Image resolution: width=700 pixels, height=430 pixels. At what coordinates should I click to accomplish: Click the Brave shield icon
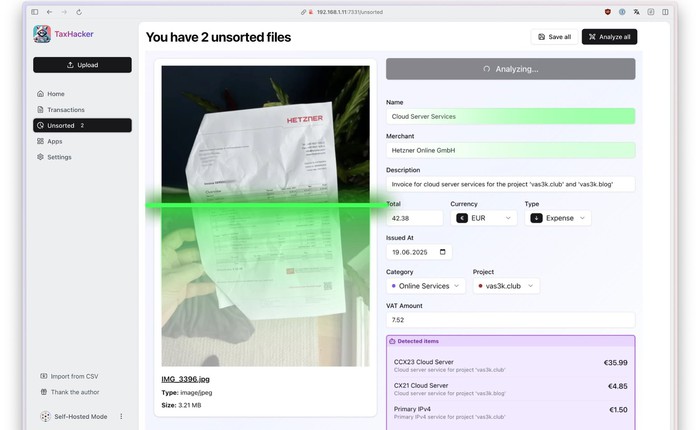coord(607,12)
